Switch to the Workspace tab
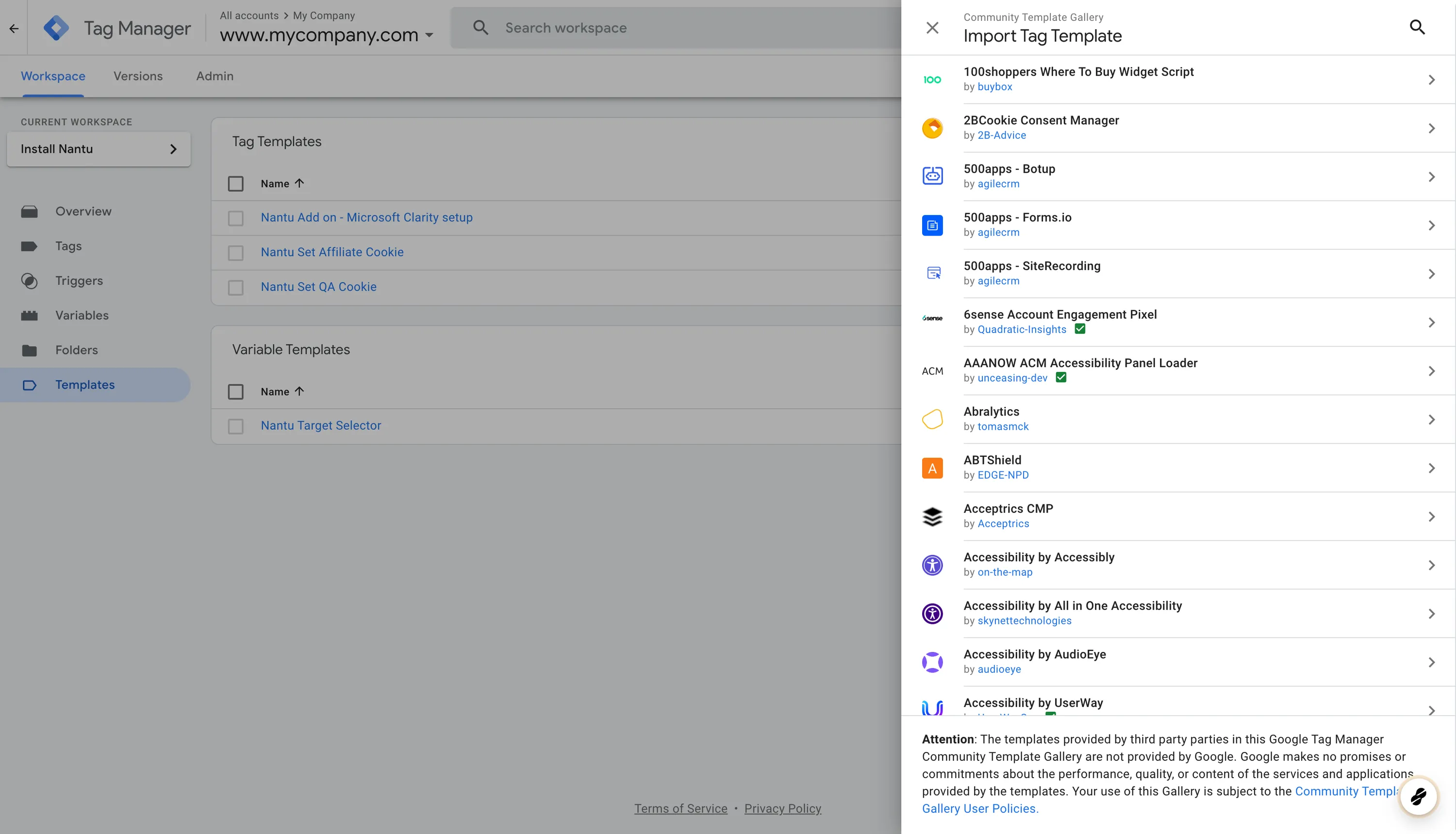 pyautogui.click(x=53, y=76)
